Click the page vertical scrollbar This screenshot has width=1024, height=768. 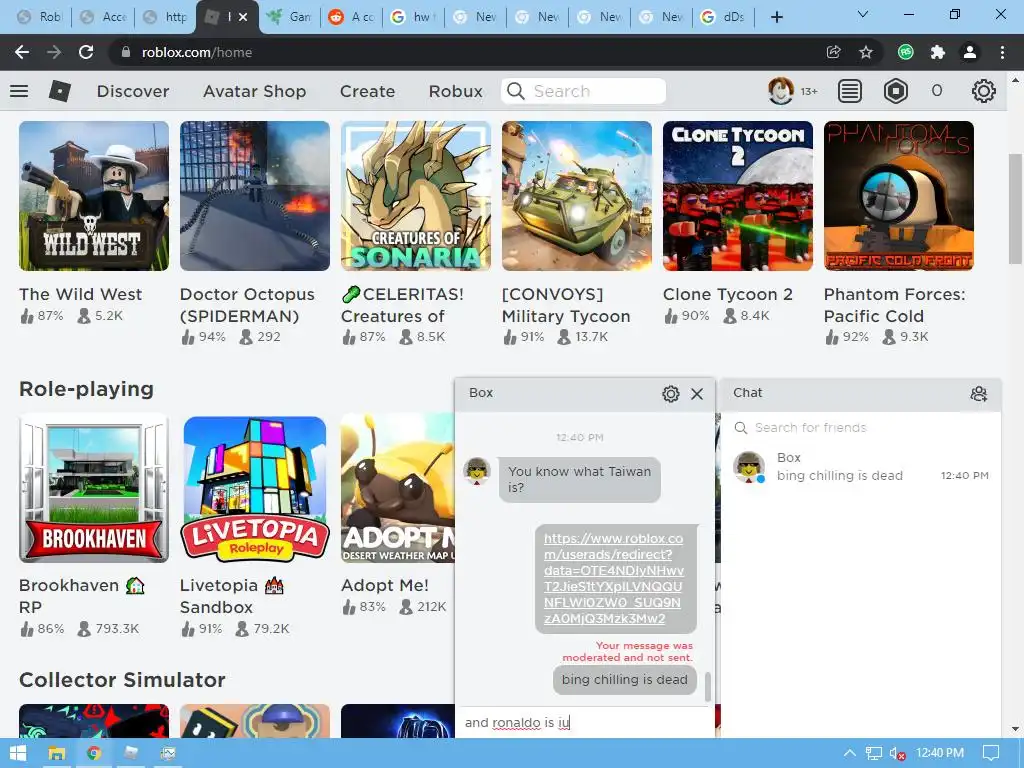[x=1014, y=209]
